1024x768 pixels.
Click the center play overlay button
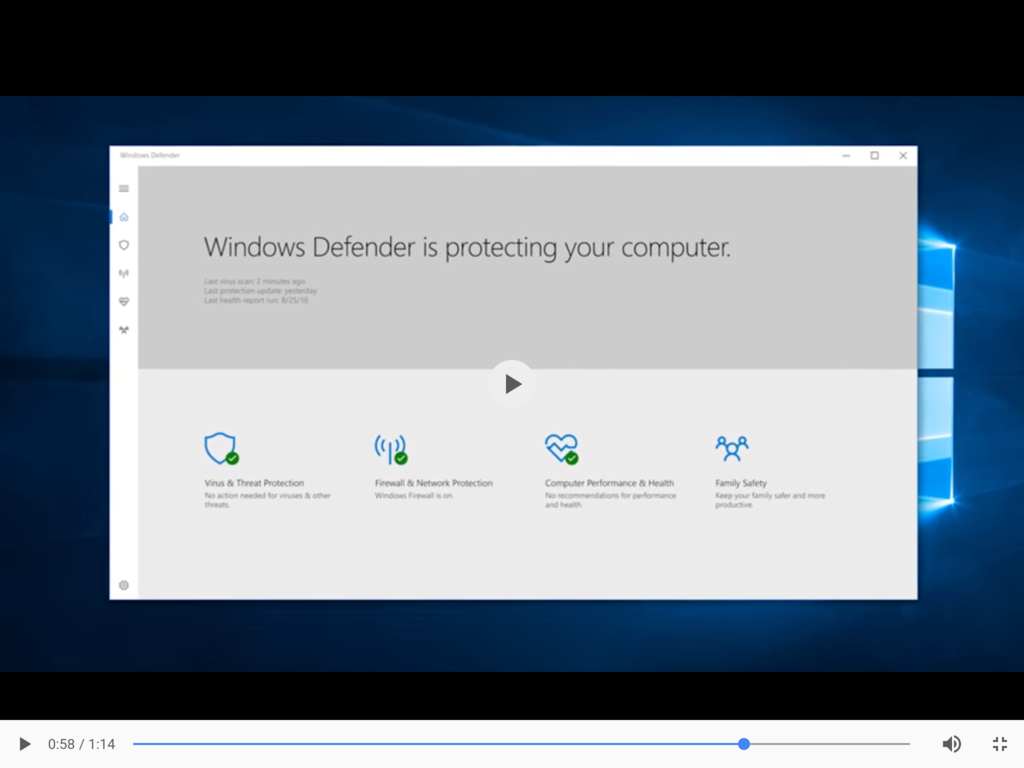(512, 384)
